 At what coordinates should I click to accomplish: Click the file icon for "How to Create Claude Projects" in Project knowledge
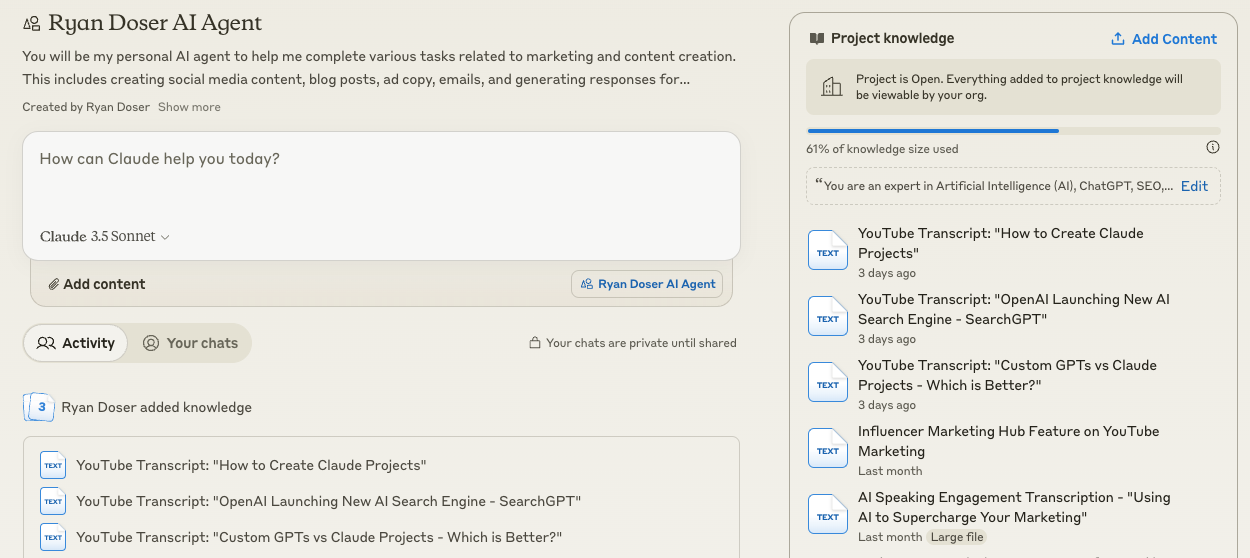pos(828,251)
